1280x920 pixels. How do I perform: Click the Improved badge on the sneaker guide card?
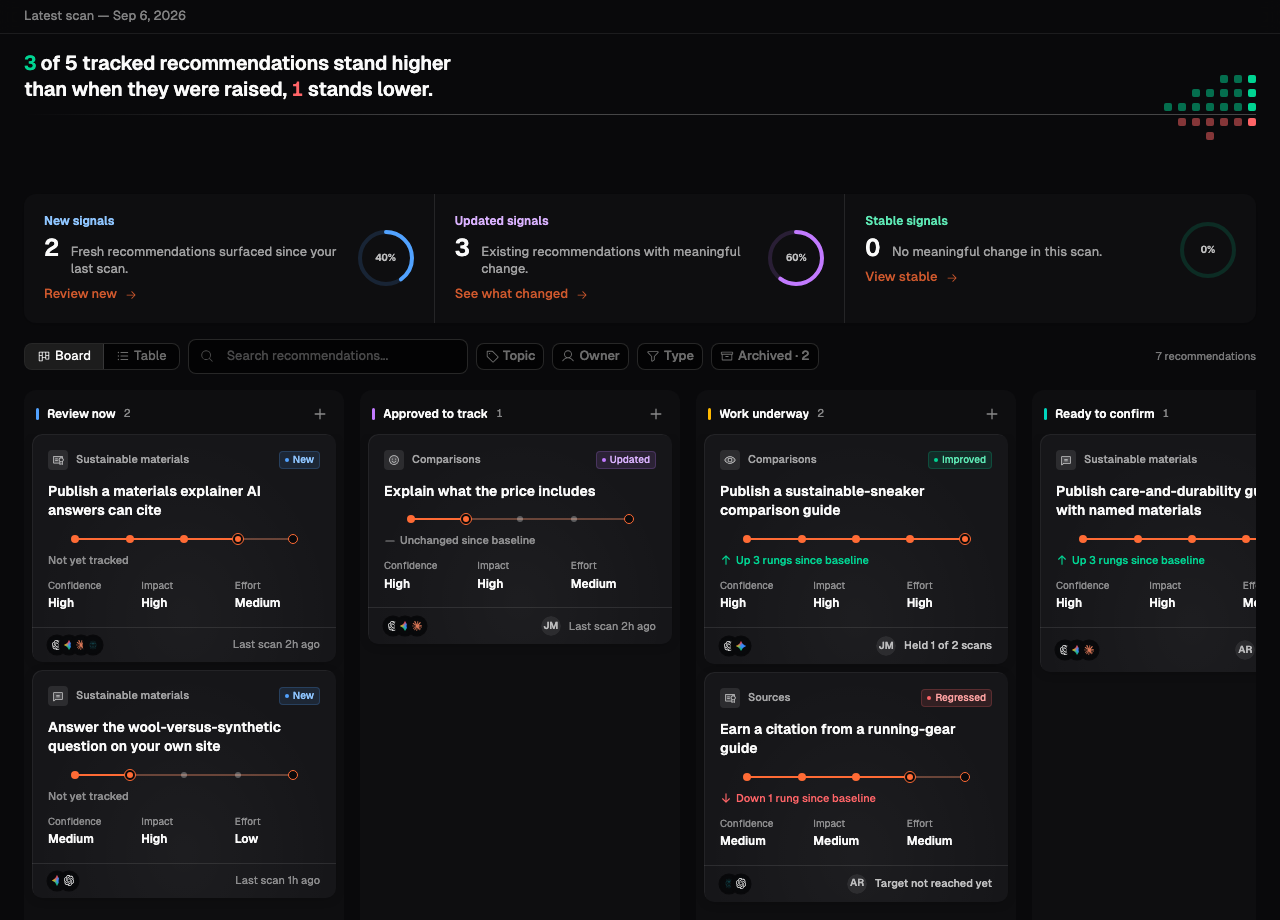pos(960,460)
